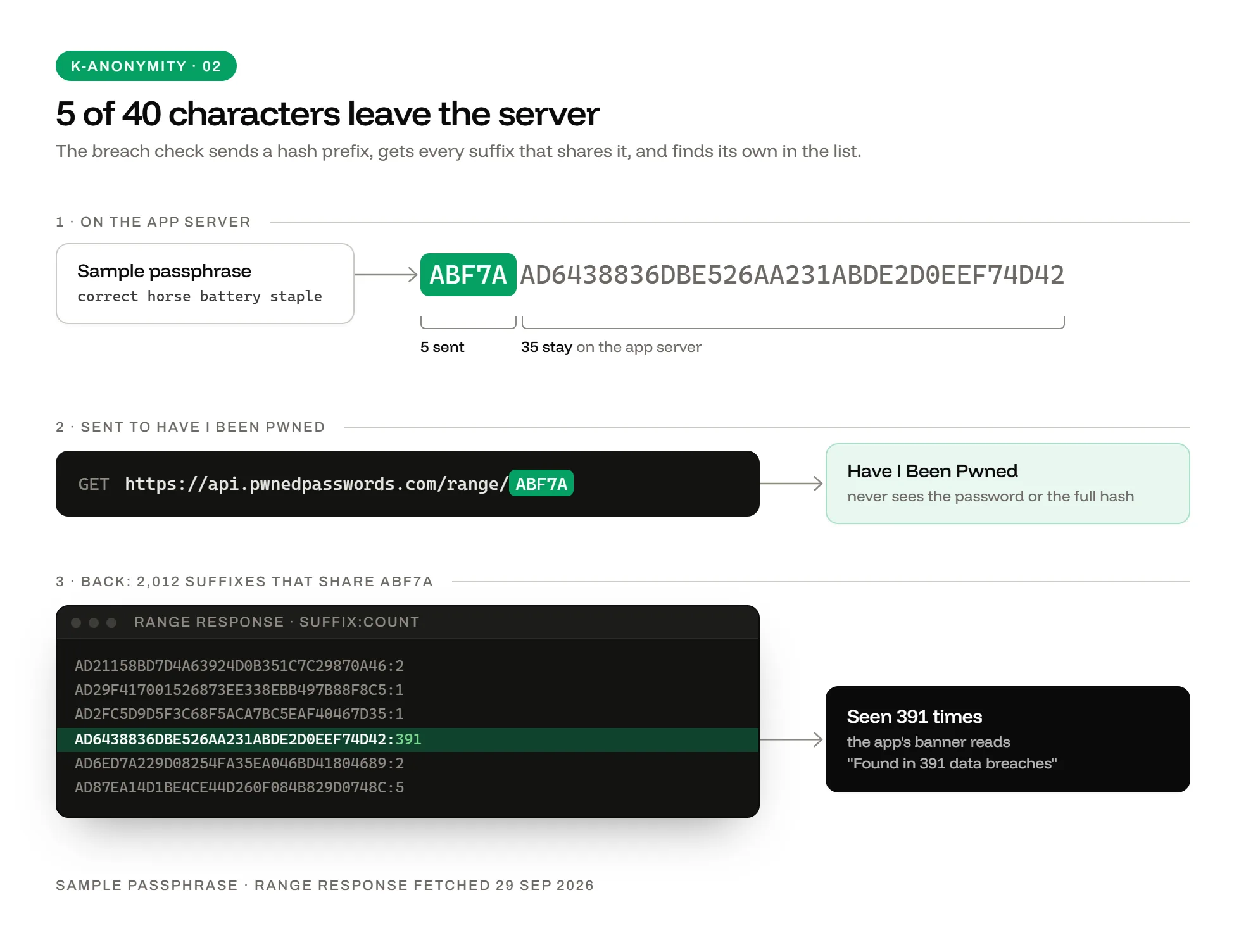The height and width of the screenshot is (952, 1246).
Task: Click the headline '5 of 40 characters leave the server'
Action: pyautogui.click(x=327, y=114)
